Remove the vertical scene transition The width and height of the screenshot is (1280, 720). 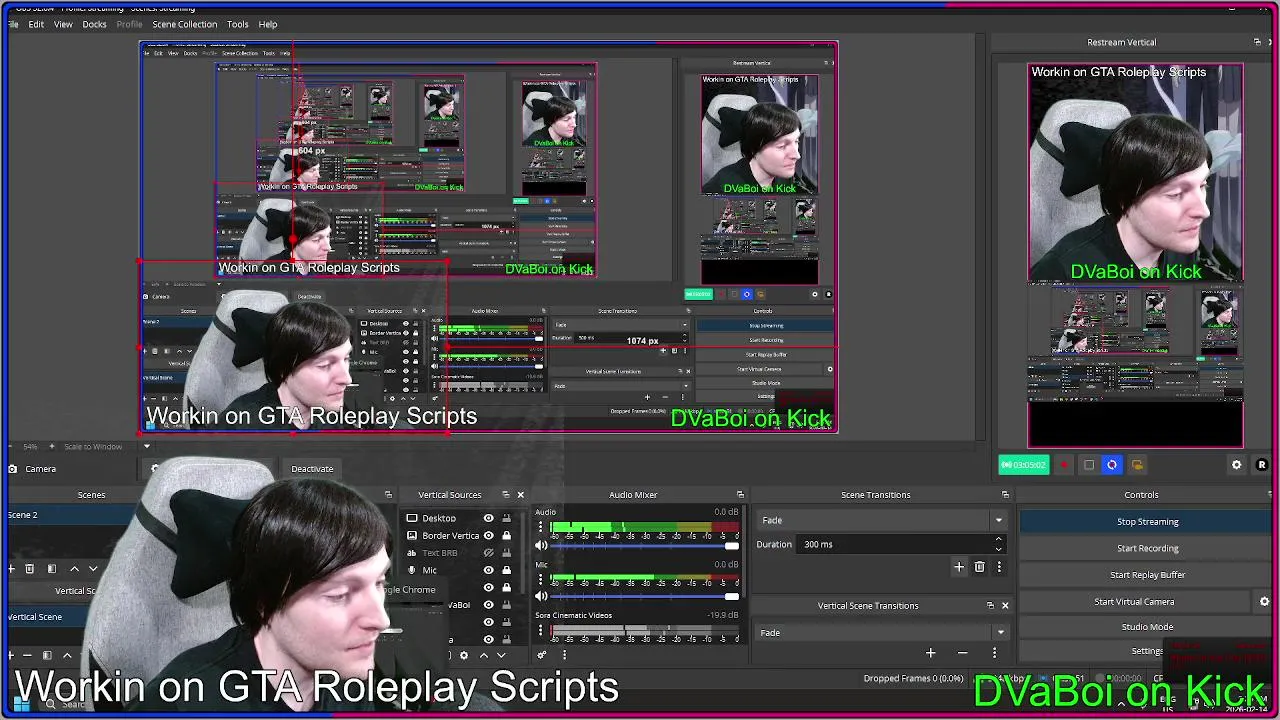(962, 653)
